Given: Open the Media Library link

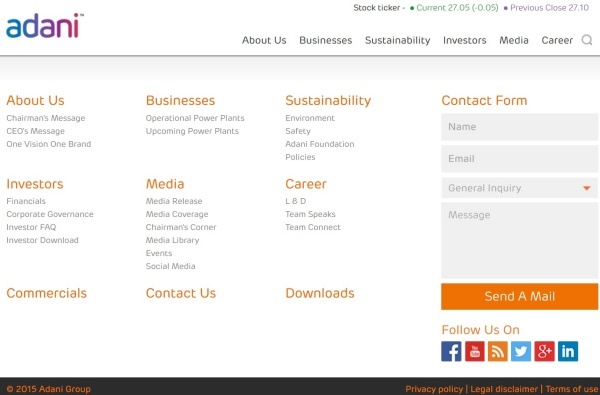Looking at the screenshot, I should click(172, 240).
